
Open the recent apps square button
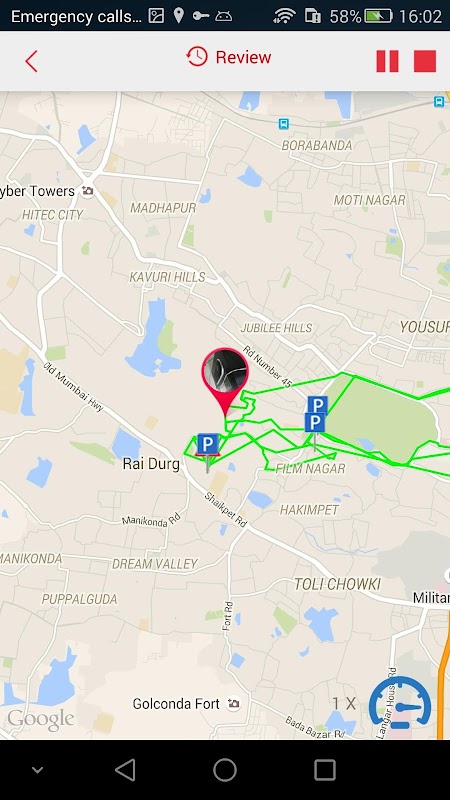[x=324, y=769]
